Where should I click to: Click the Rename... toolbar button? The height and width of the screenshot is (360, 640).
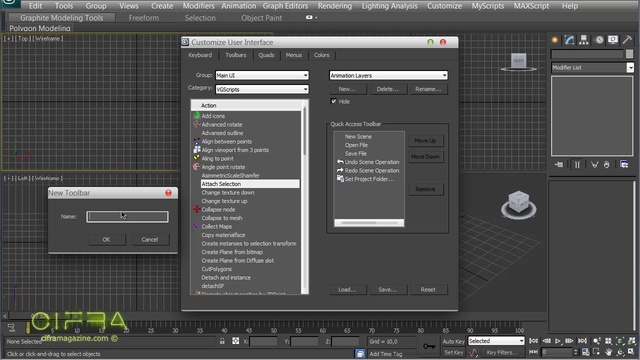(x=428, y=89)
